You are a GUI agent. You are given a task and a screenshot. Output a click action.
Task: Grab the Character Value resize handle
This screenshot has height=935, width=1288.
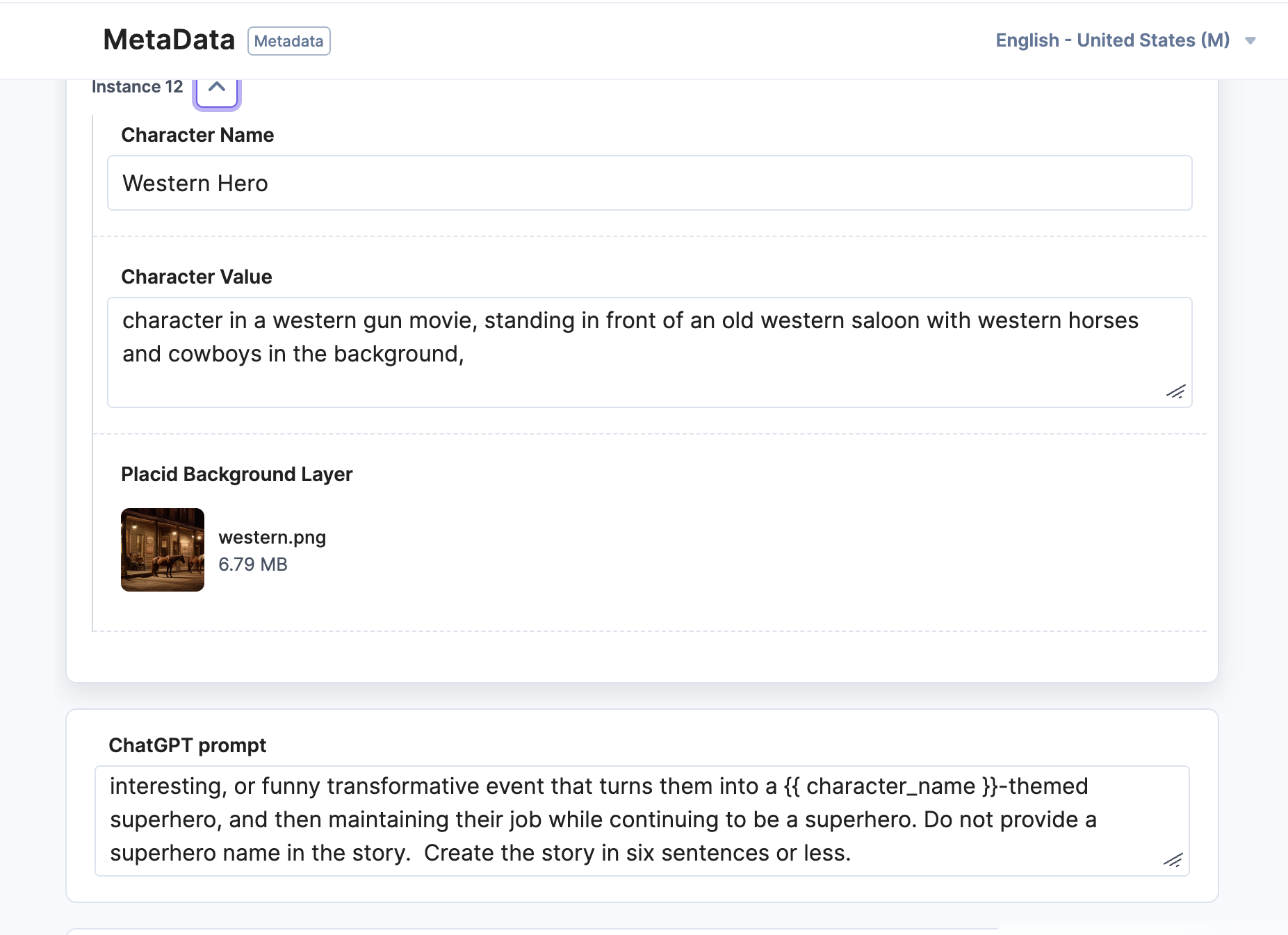click(1175, 391)
